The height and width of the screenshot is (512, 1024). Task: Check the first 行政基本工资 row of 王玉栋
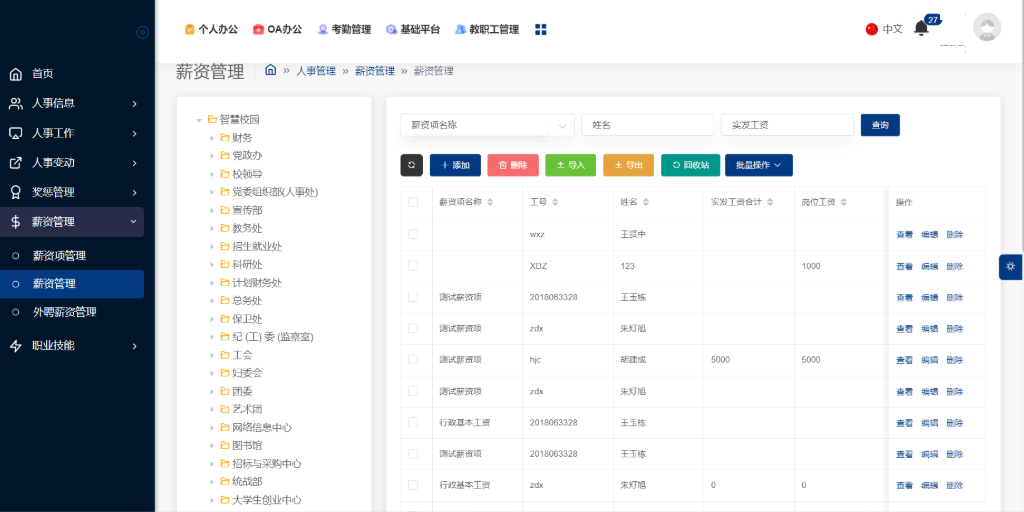(x=413, y=422)
